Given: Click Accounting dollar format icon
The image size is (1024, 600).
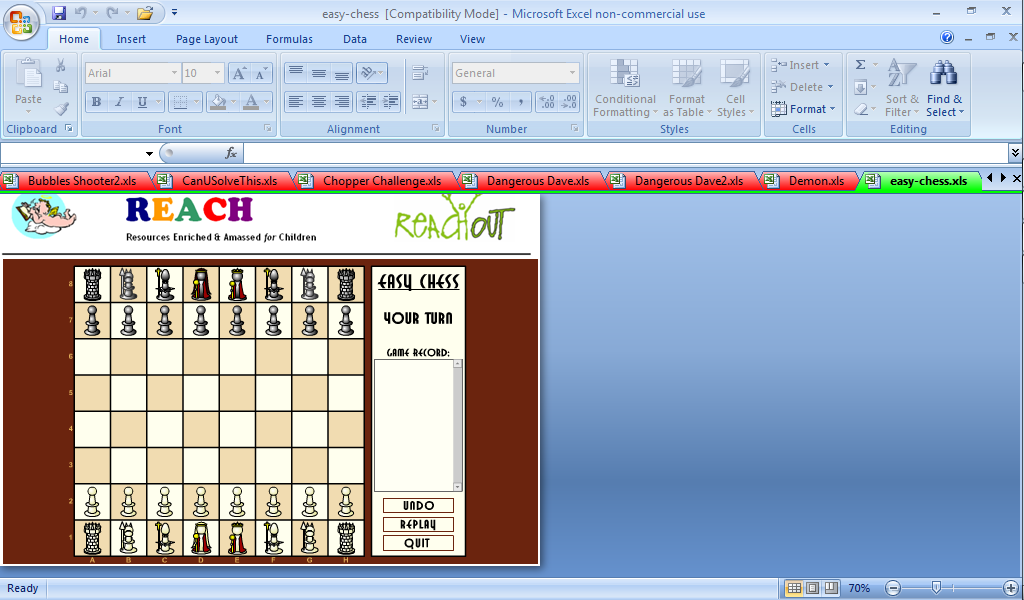Looking at the screenshot, I should [464, 102].
